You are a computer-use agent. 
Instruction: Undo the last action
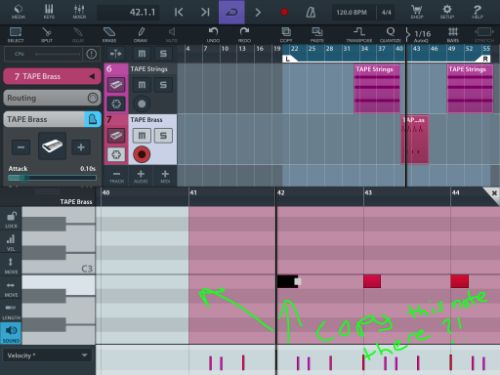pos(213,35)
